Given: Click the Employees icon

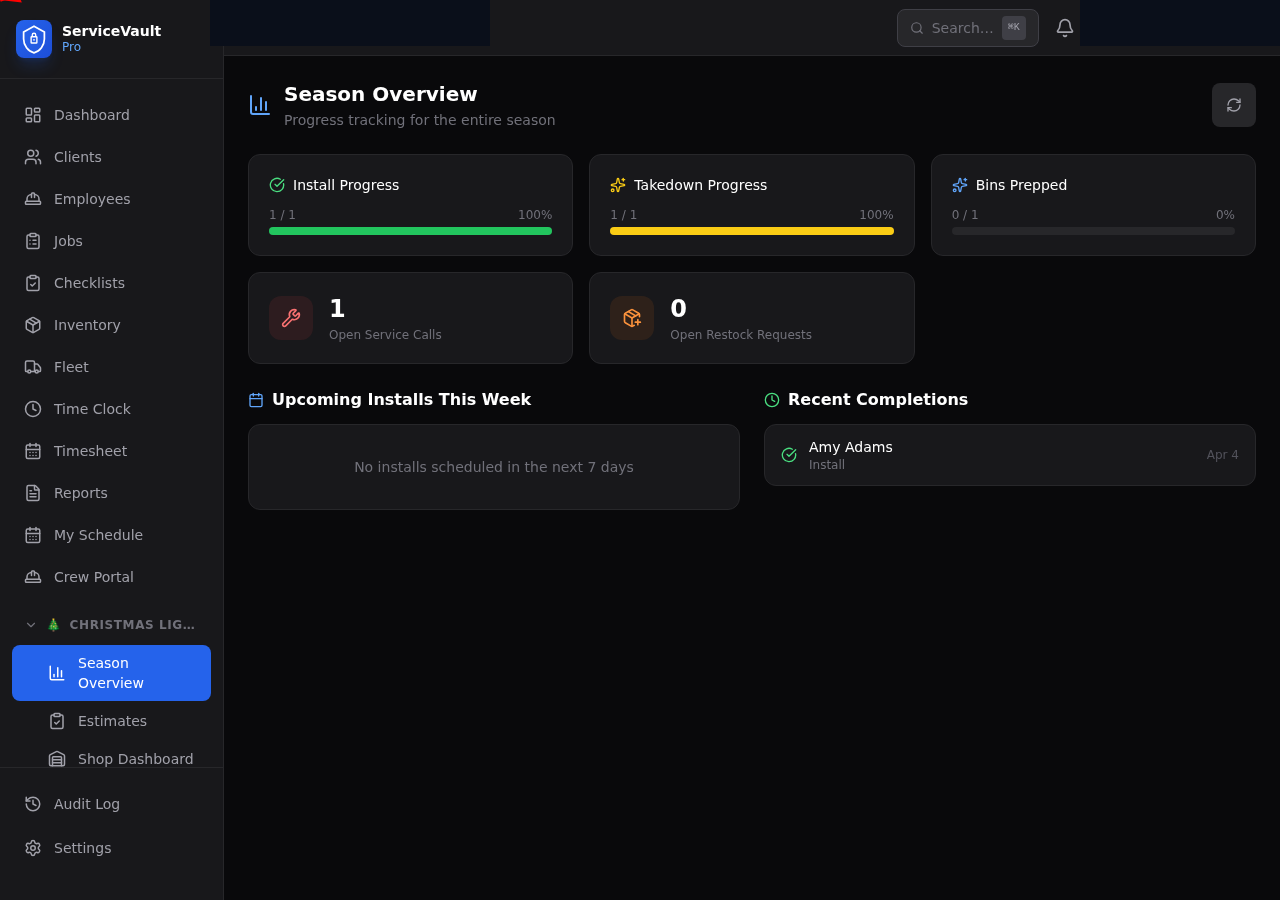Looking at the screenshot, I should (31, 198).
